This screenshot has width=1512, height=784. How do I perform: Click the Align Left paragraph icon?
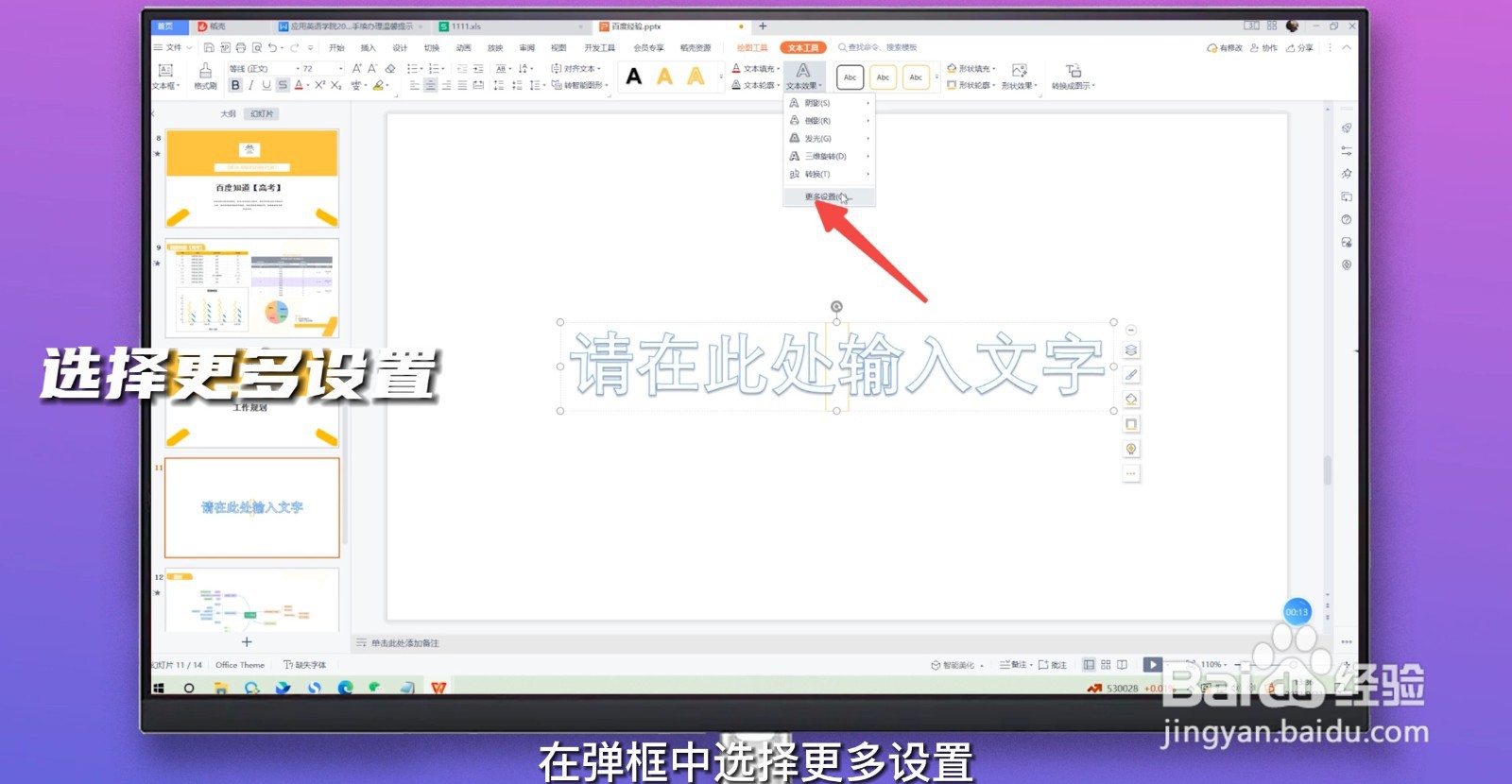pos(414,85)
